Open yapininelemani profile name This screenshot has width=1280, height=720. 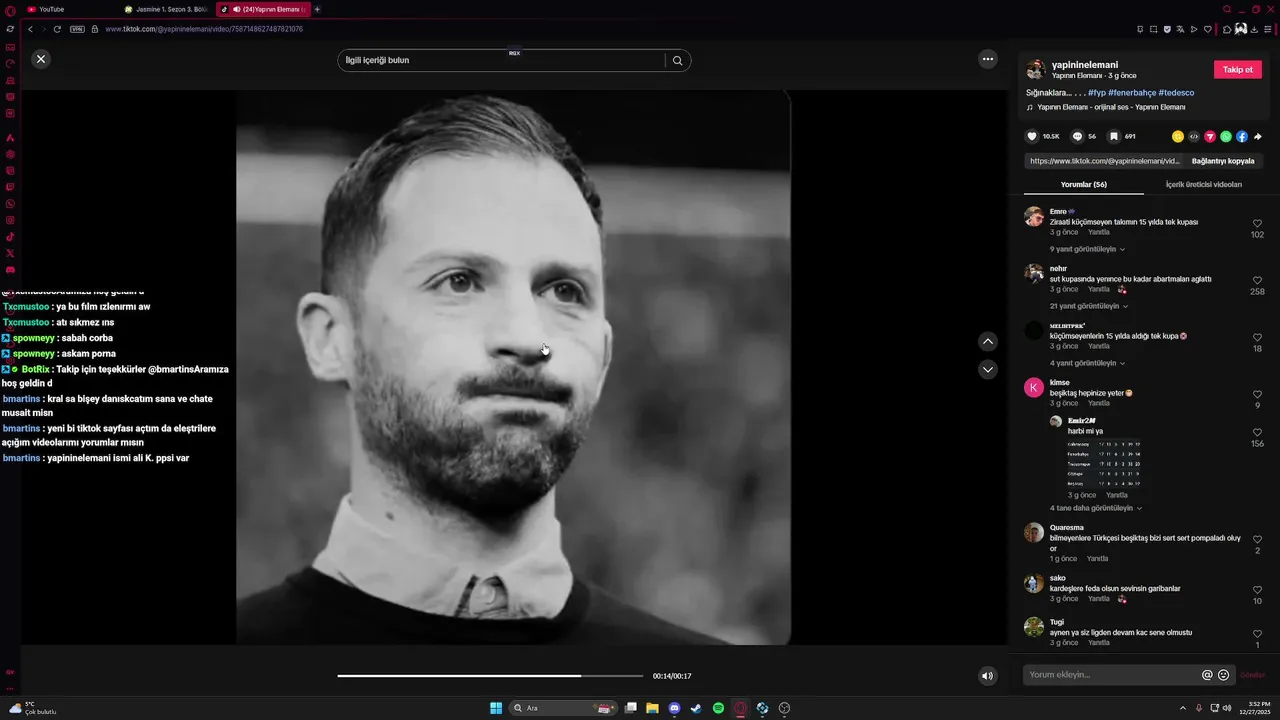point(1085,64)
